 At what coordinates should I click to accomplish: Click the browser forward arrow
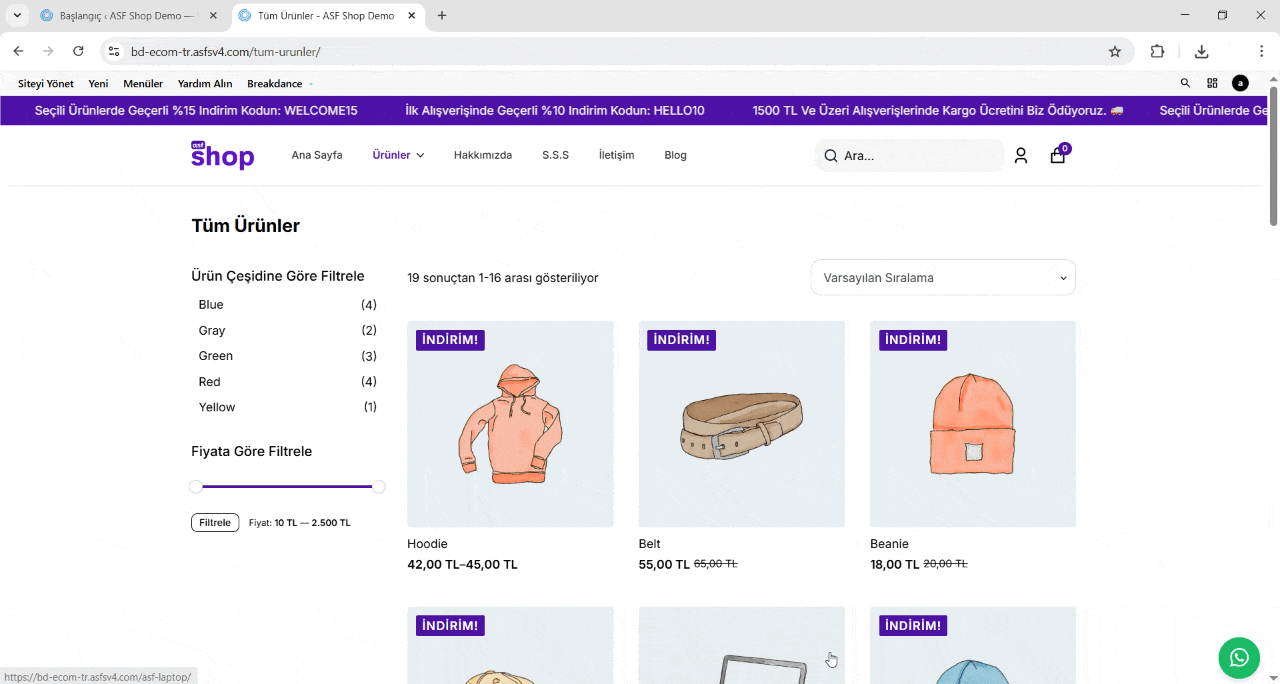point(48,51)
